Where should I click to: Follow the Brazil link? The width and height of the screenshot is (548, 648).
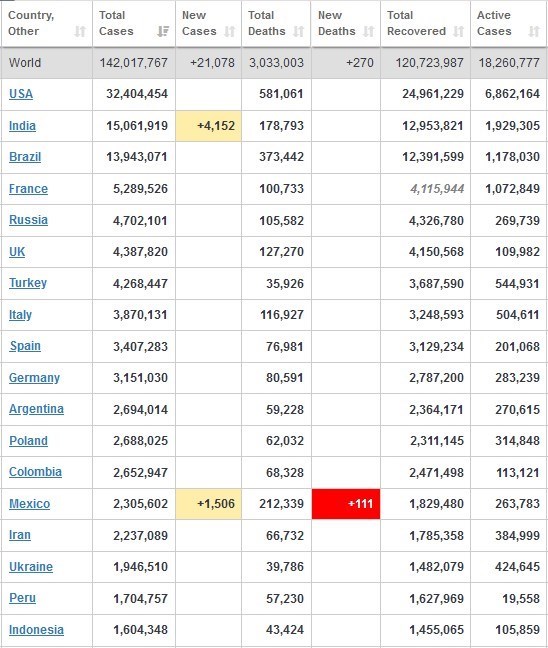[25, 157]
